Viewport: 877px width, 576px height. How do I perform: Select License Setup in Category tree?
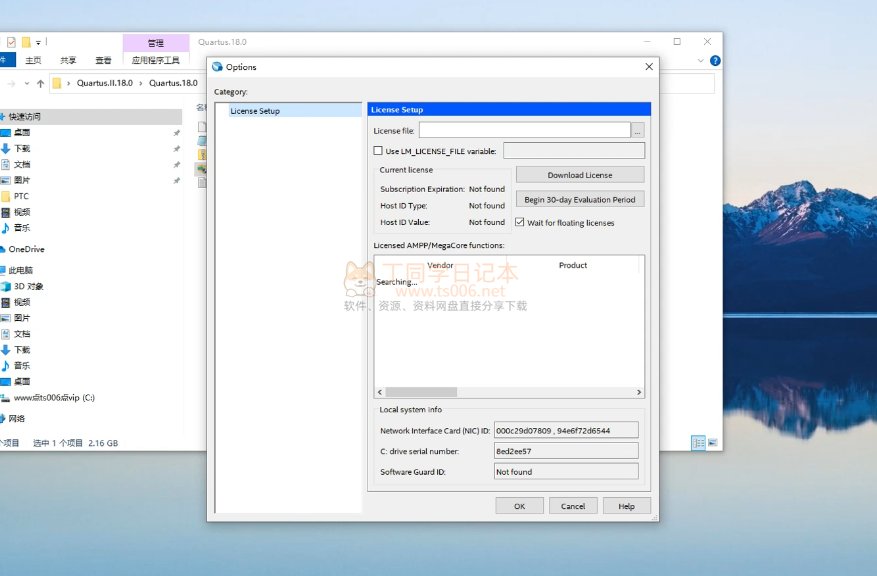coord(255,111)
